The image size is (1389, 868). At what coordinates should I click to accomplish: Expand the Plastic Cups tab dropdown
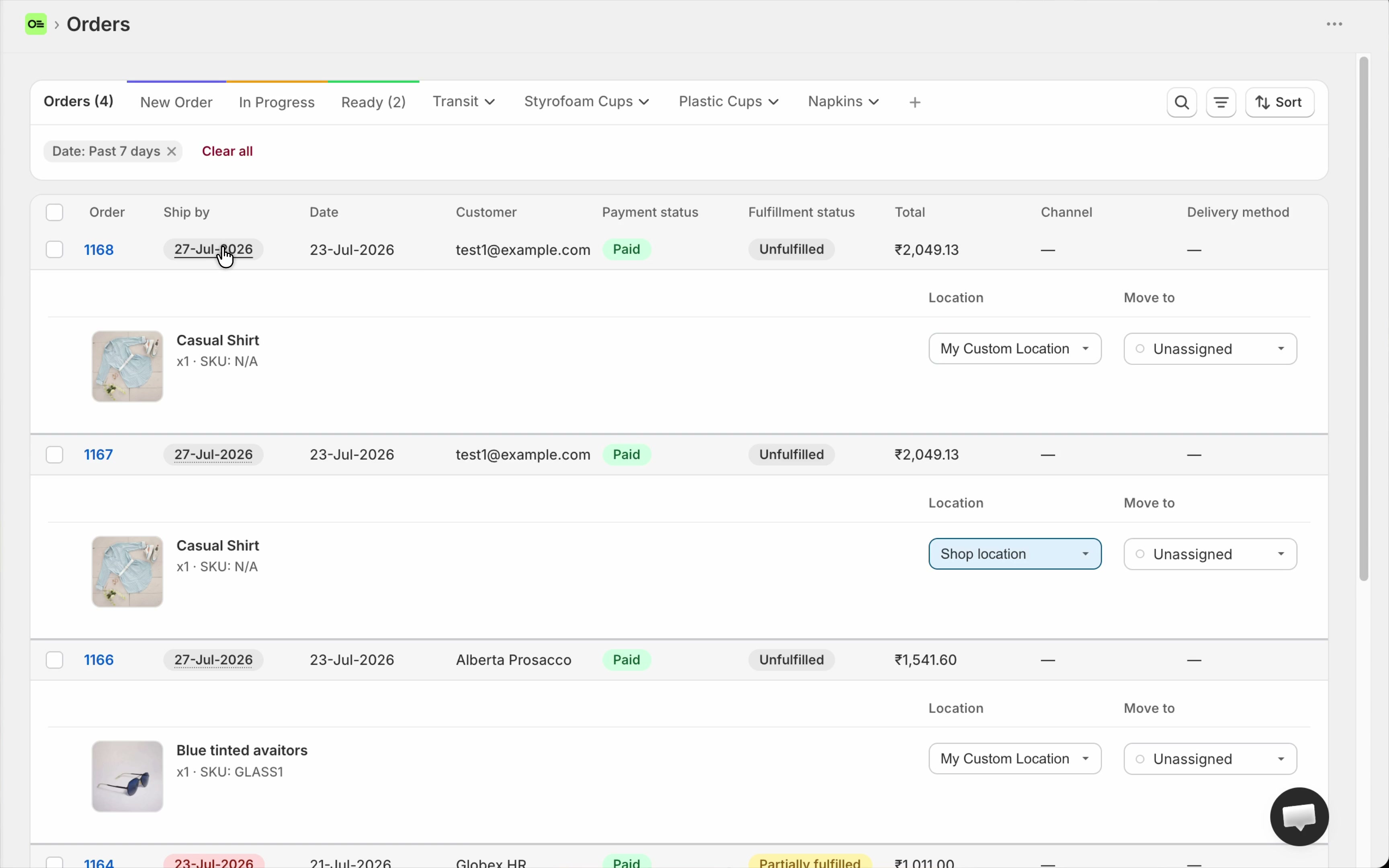pyautogui.click(x=729, y=102)
